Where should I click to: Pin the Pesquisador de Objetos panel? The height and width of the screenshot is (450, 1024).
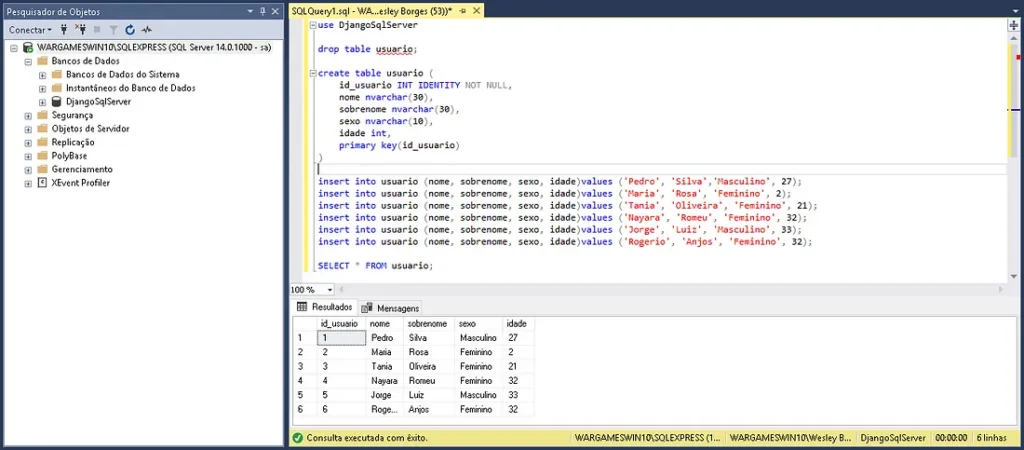(x=263, y=11)
